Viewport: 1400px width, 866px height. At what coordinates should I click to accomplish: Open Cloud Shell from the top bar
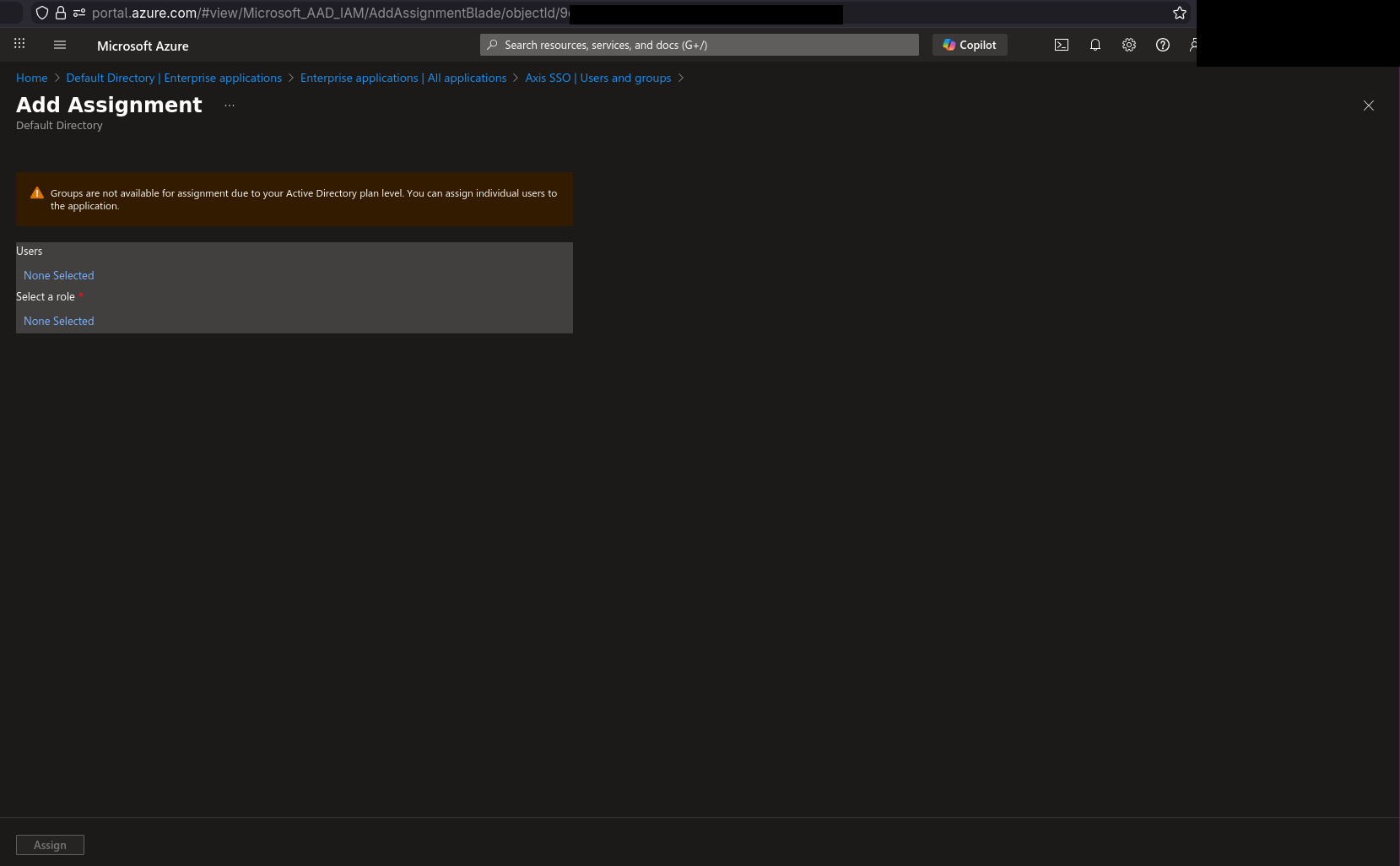(x=1062, y=45)
